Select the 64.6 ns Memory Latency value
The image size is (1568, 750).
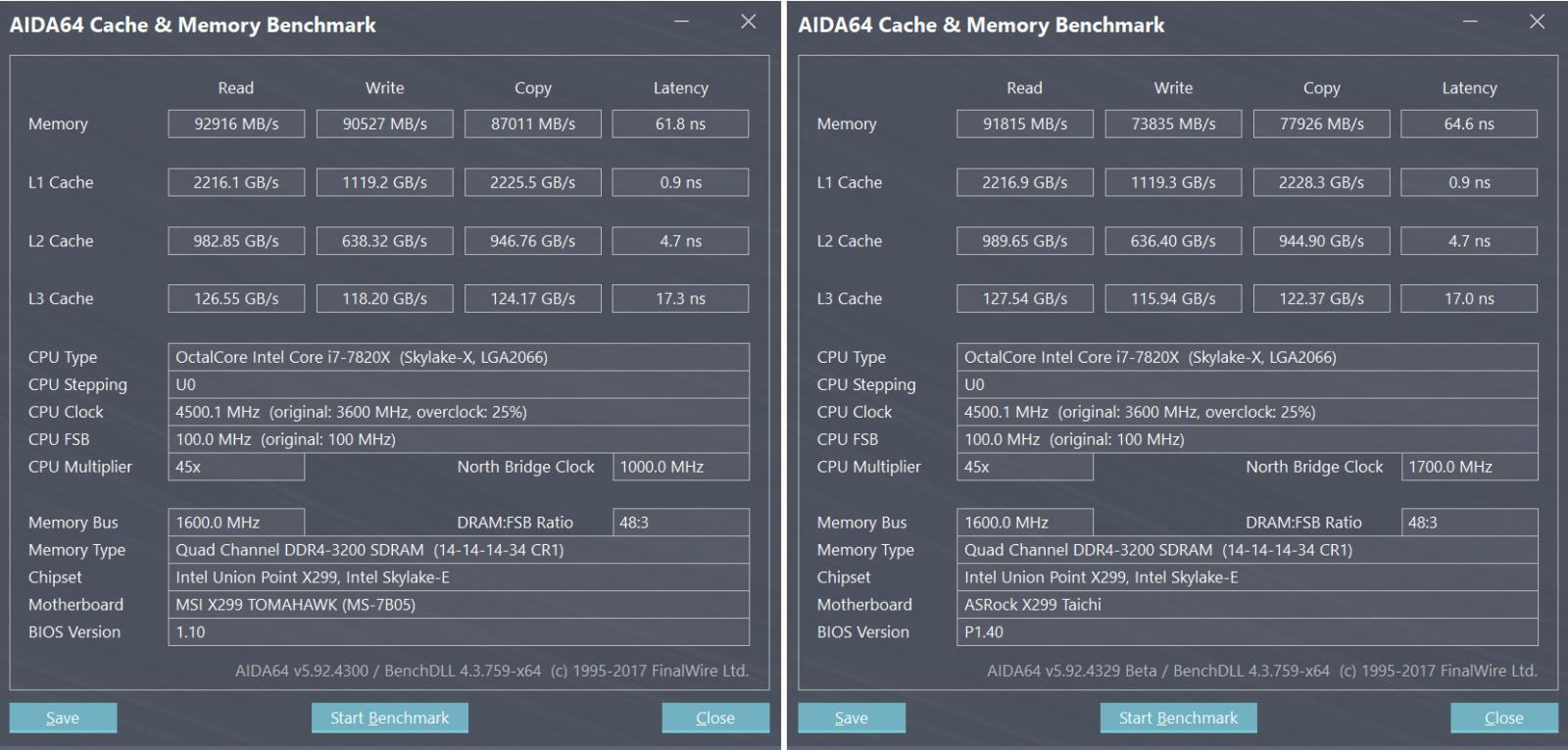(1469, 124)
